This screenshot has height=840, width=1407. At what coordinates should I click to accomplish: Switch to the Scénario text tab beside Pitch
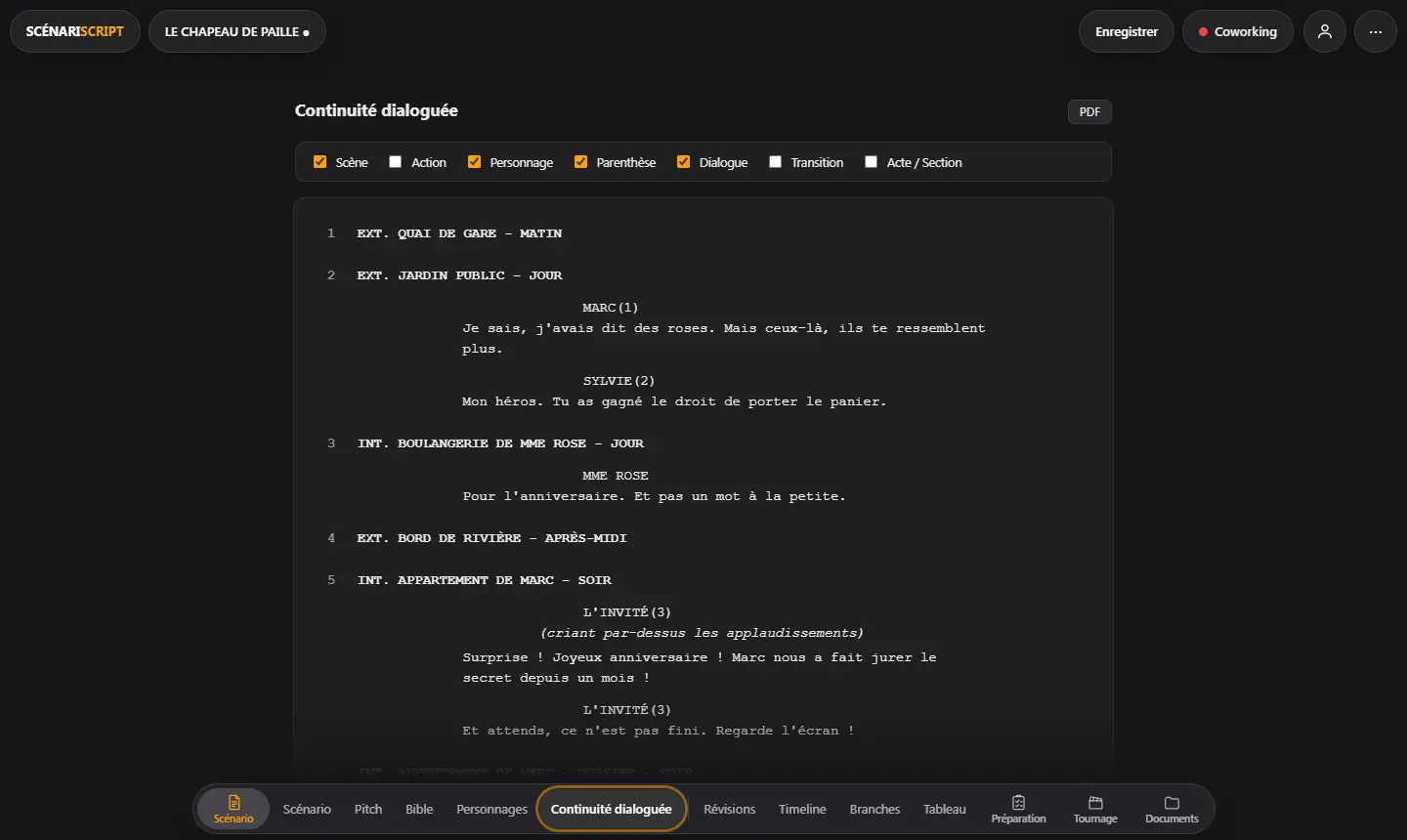pyautogui.click(x=307, y=809)
